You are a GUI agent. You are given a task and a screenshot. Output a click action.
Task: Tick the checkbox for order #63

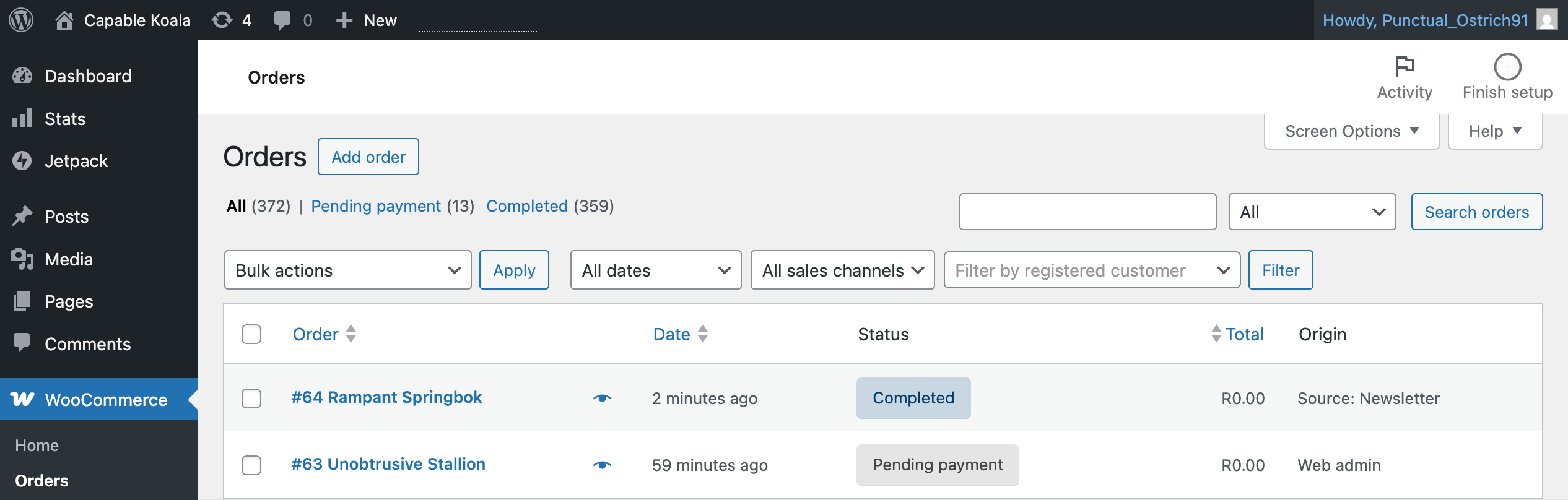(x=251, y=465)
